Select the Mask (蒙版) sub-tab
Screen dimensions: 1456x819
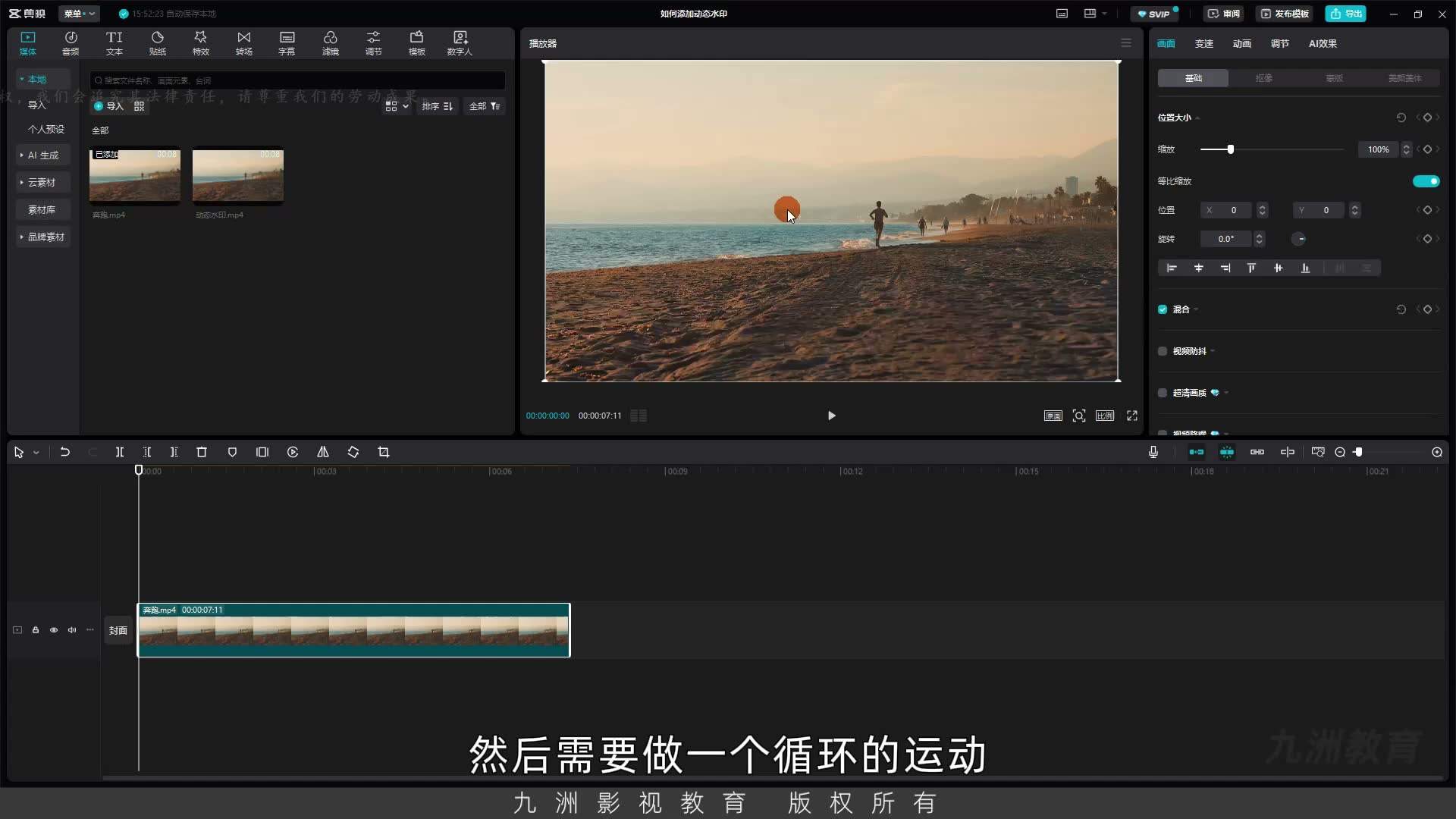1334,78
